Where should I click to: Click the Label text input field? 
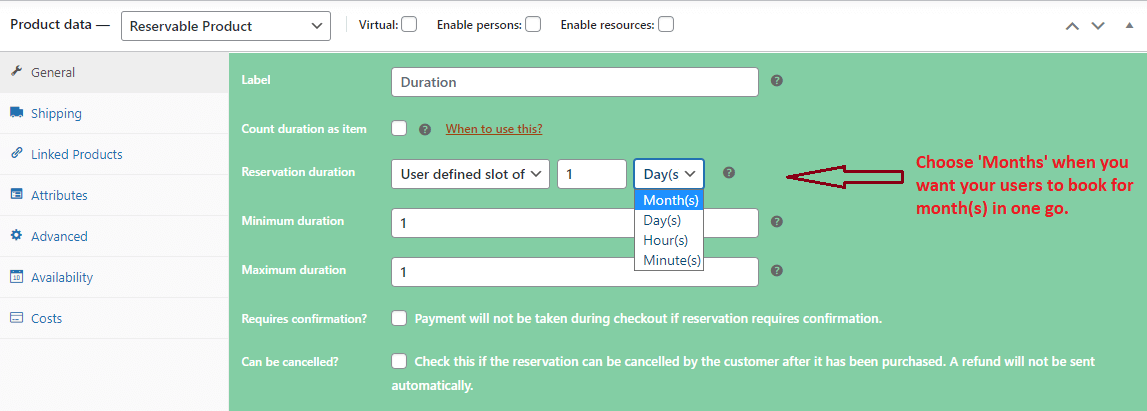point(575,82)
